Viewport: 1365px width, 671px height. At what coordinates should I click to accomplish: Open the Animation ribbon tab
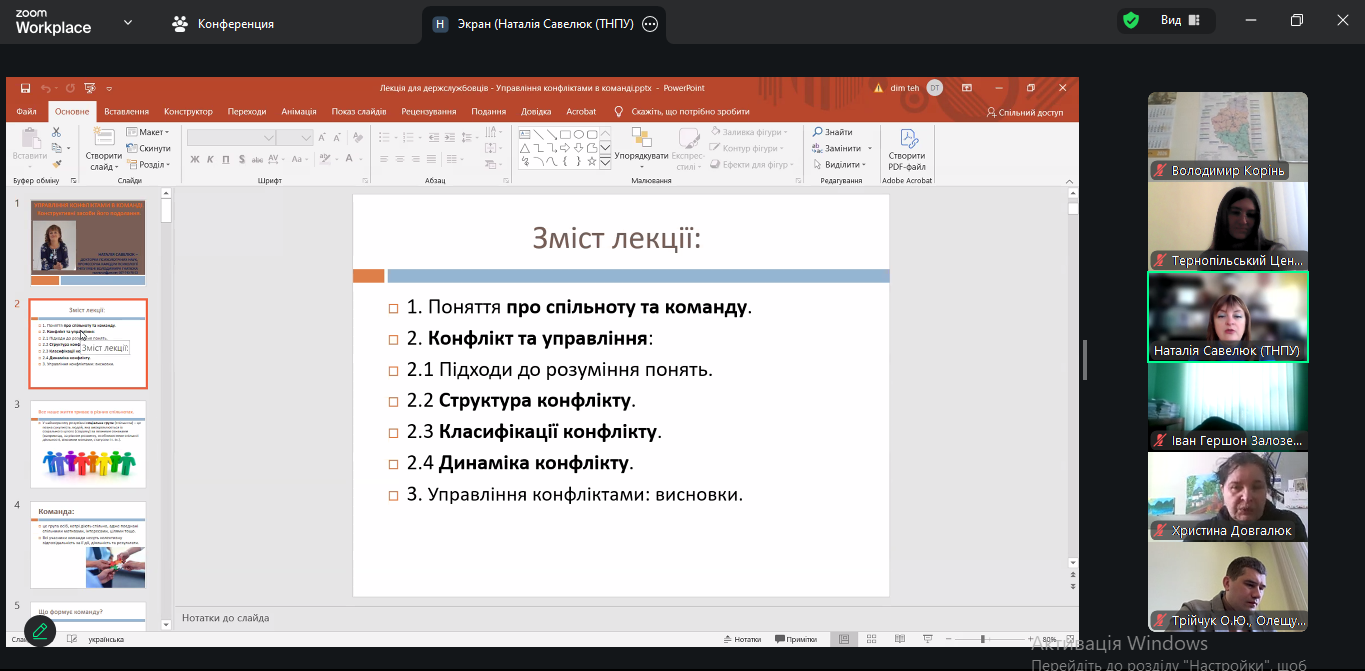299,112
